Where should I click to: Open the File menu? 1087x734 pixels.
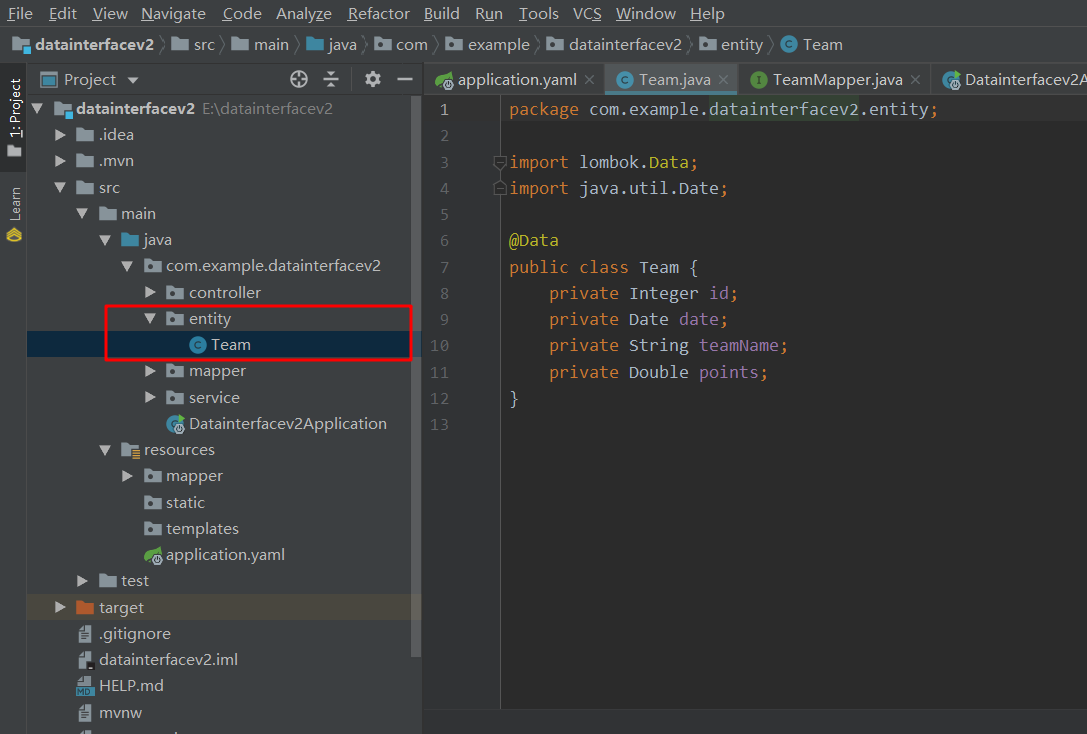[20, 14]
